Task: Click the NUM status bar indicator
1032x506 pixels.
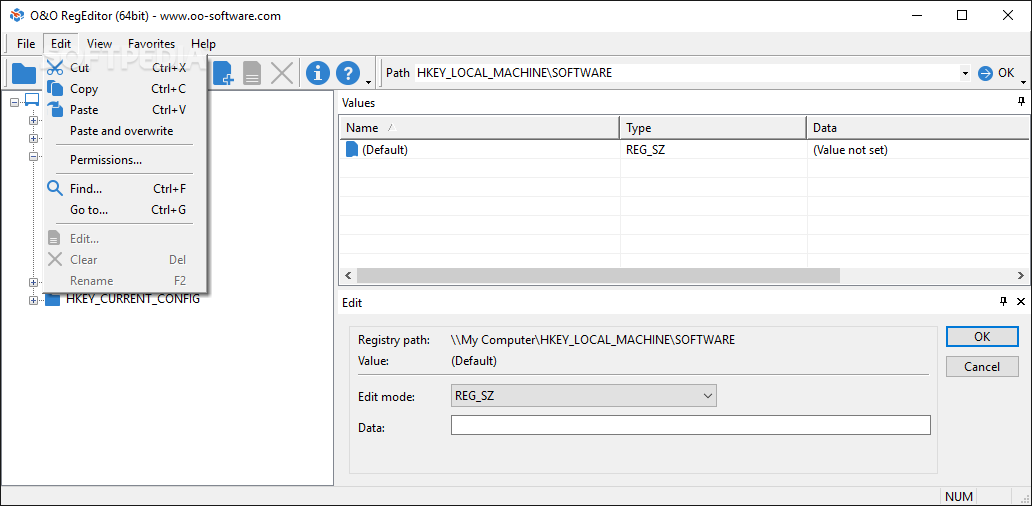Action: (x=958, y=496)
